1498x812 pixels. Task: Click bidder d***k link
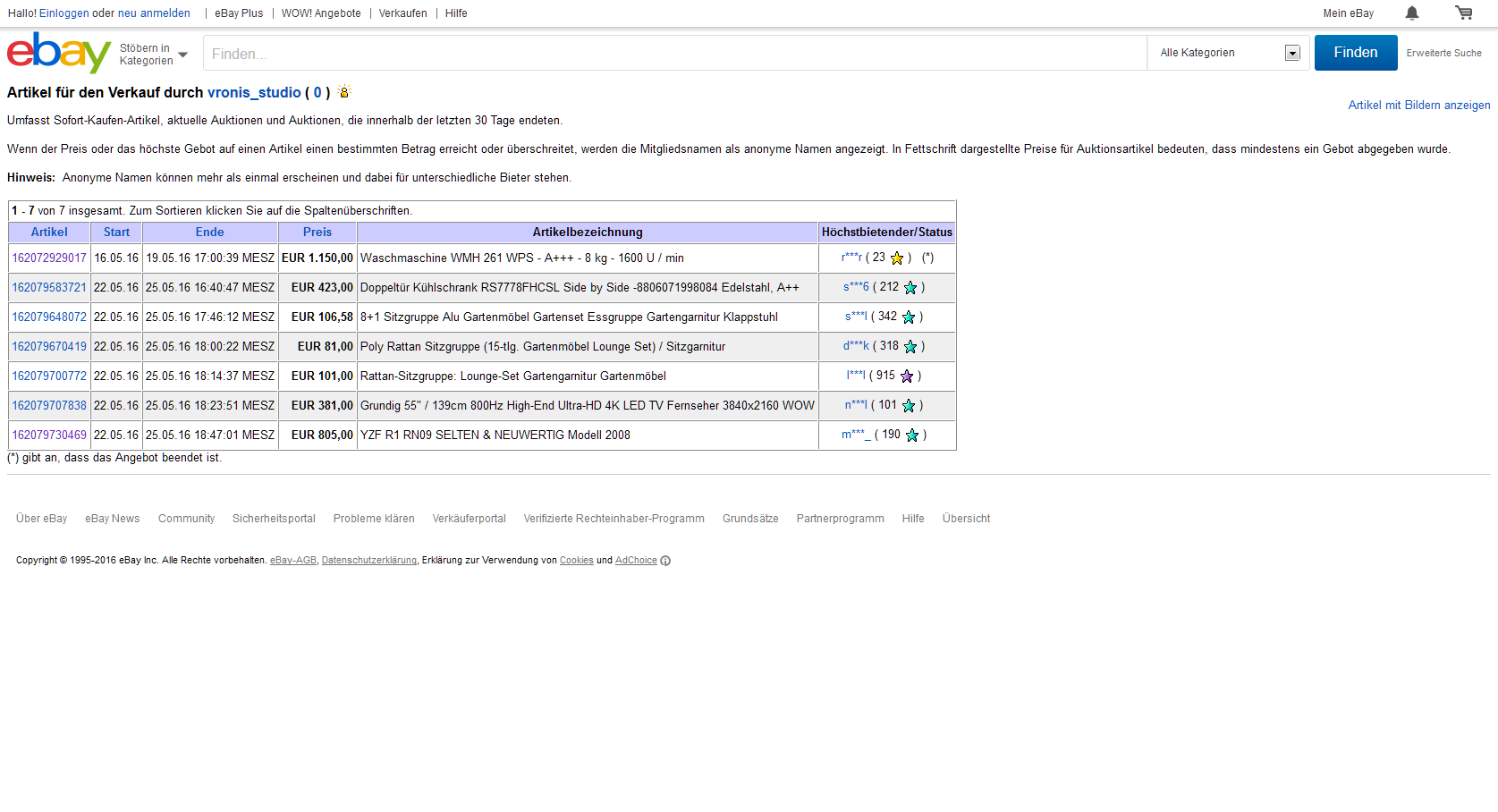tap(856, 346)
